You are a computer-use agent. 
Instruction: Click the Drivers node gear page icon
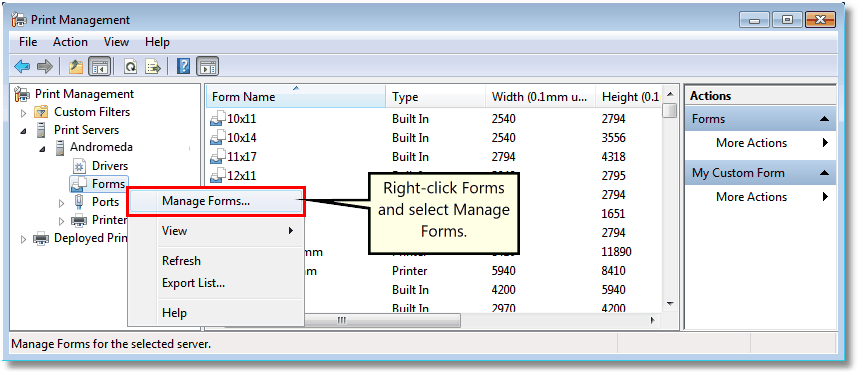point(80,166)
